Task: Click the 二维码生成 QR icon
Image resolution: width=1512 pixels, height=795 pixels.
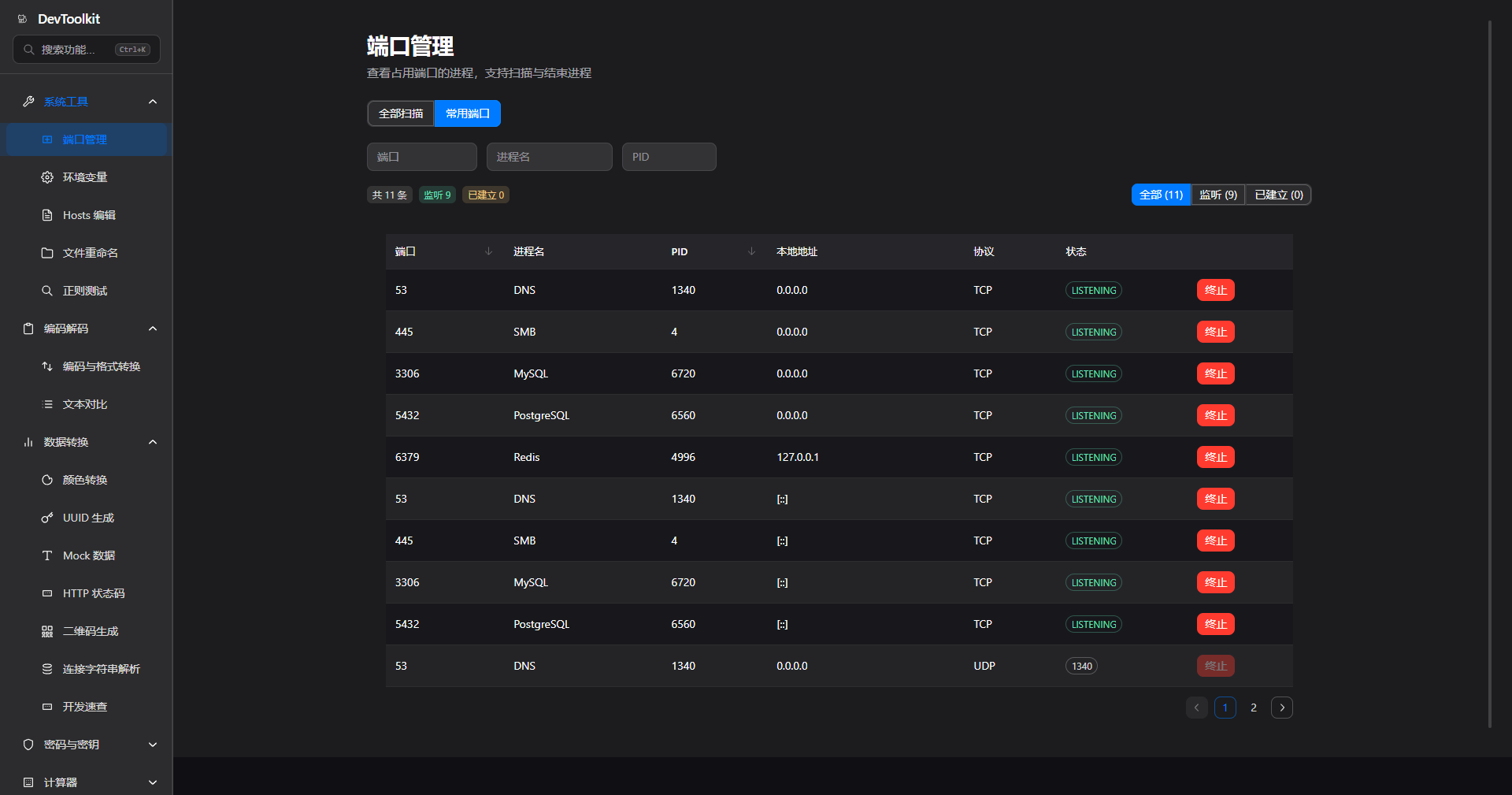Action: [47, 631]
